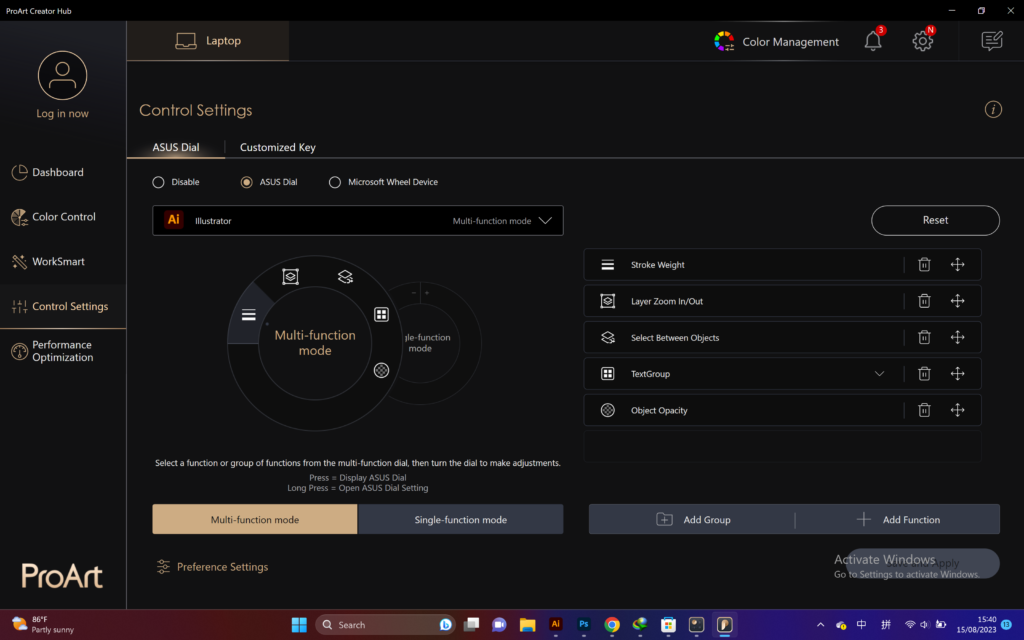Select the Object Opacity icon on the dial
Screen dimensions: 1024x640
(381, 370)
